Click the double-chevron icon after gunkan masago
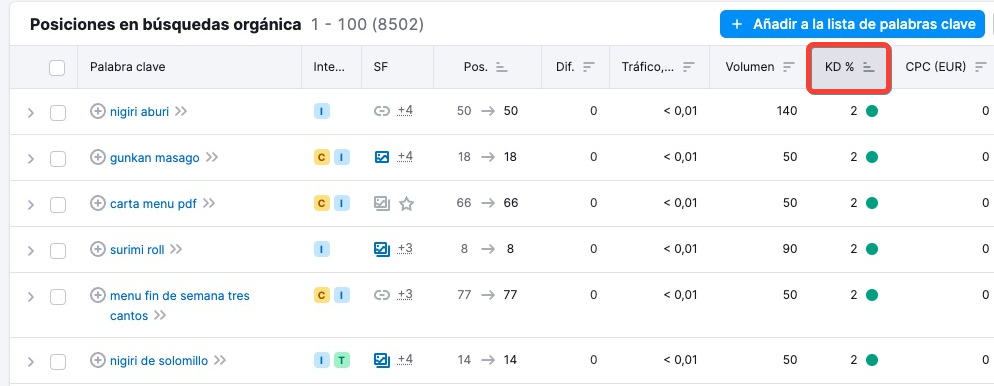This screenshot has height=386, width=994. point(212,157)
